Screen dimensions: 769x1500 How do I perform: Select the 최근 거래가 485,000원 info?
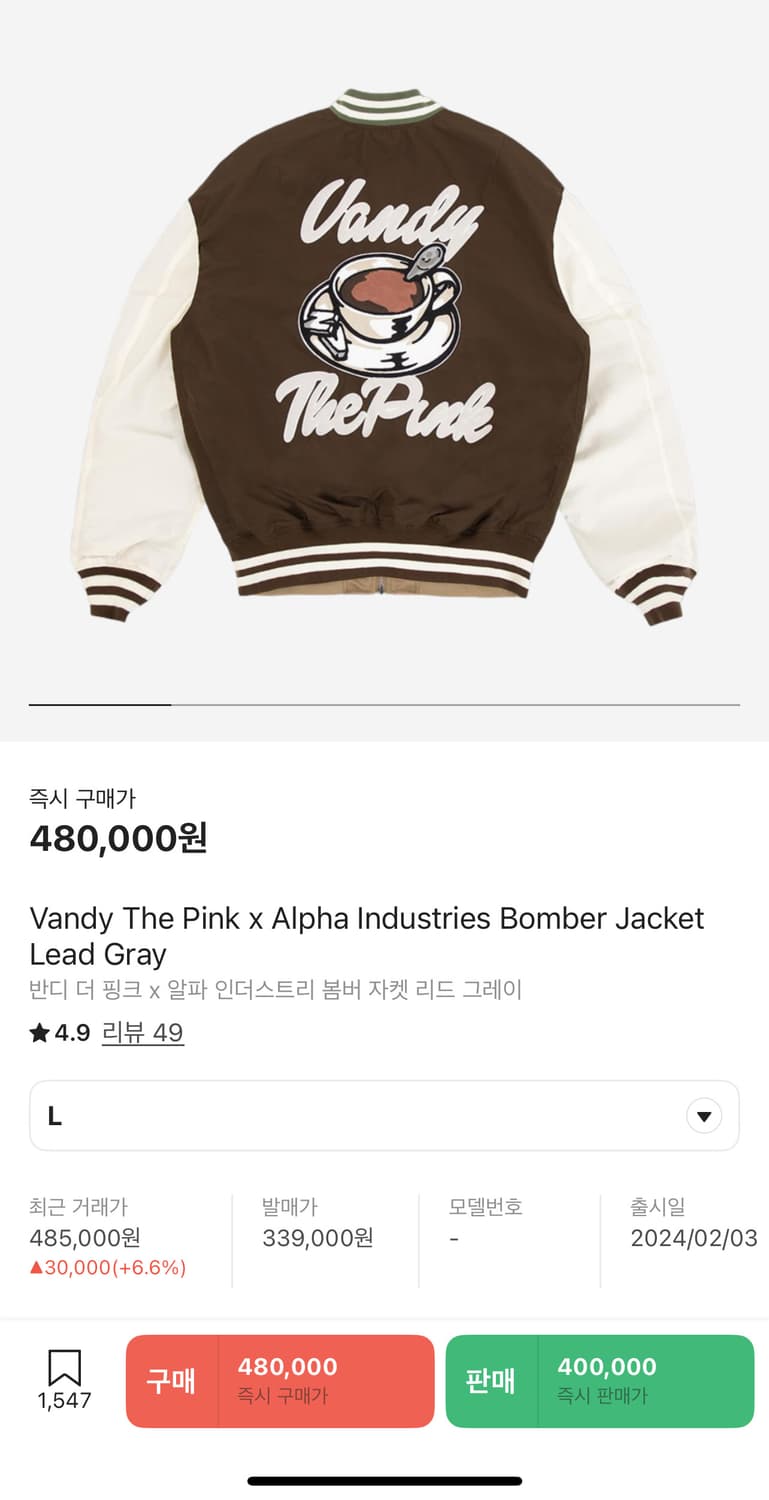coord(85,1238)
